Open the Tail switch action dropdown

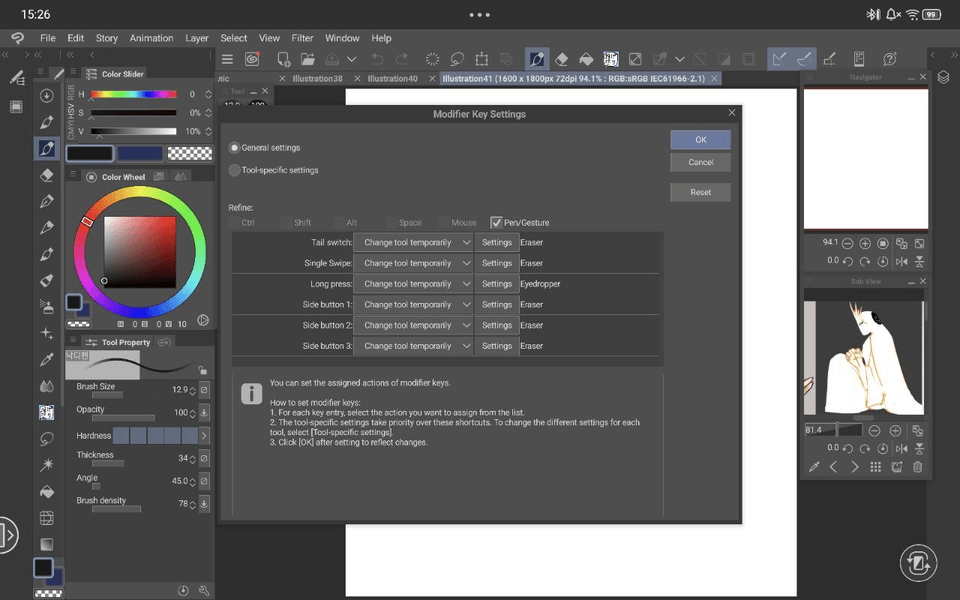tap(413, 242)
